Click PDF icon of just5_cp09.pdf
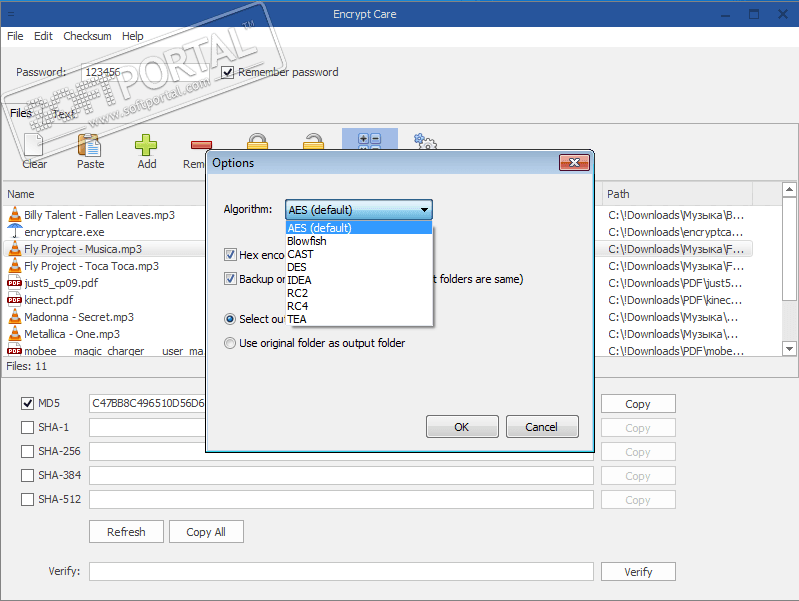The height and width of the screenshot is (601, 799). coord(14,283)
